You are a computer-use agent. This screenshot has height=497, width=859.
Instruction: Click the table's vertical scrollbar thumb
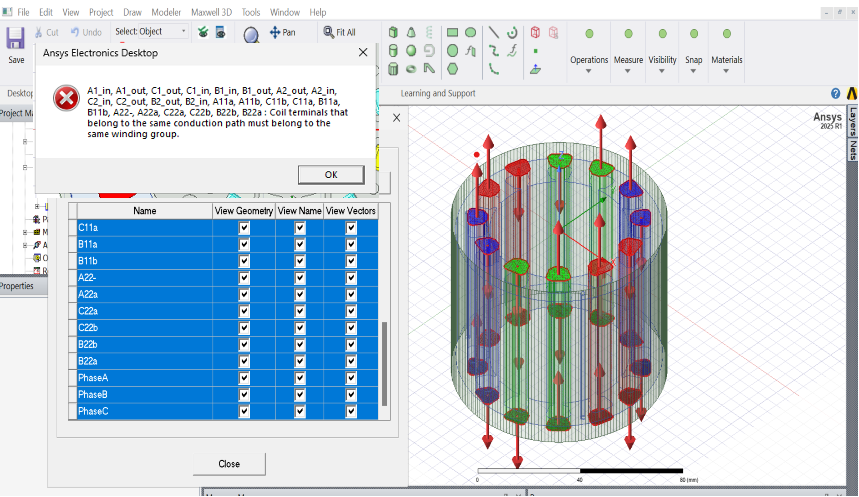pyautogui.click(x=385, y=363)
